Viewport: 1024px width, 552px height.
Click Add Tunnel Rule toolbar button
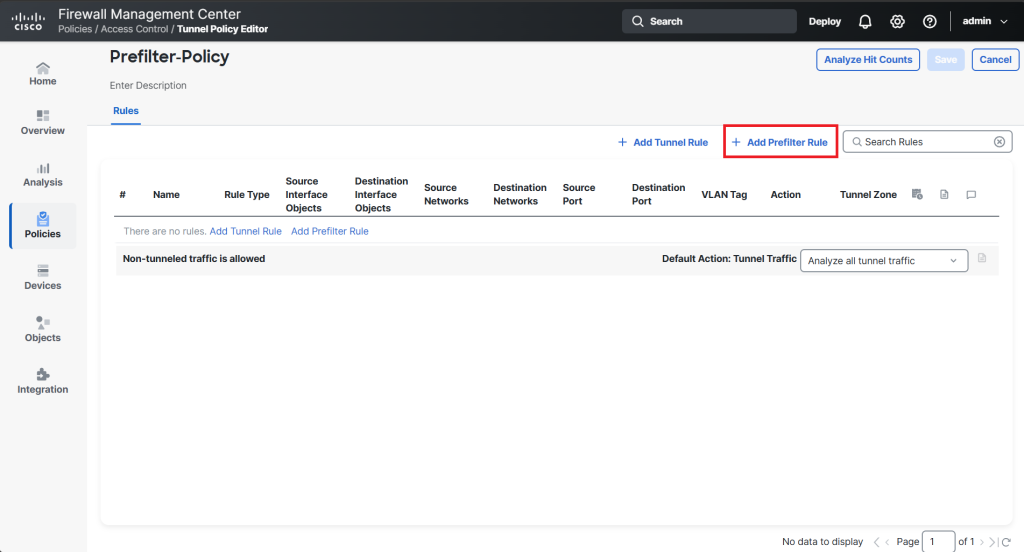(x=663, y=142)
